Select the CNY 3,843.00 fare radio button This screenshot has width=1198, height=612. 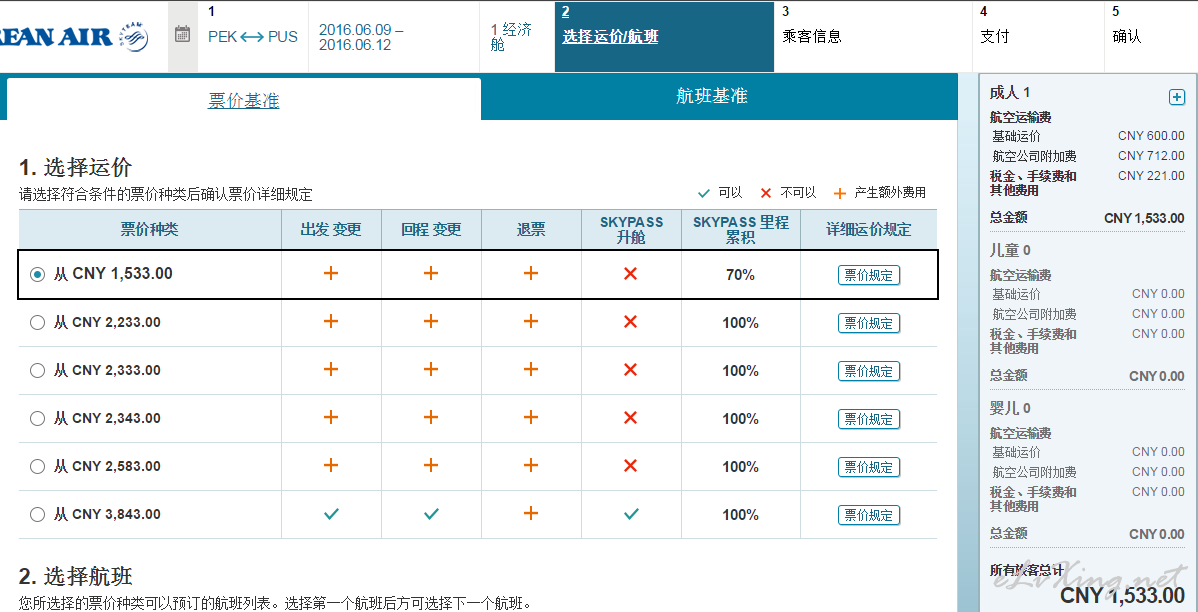point(37,514)
